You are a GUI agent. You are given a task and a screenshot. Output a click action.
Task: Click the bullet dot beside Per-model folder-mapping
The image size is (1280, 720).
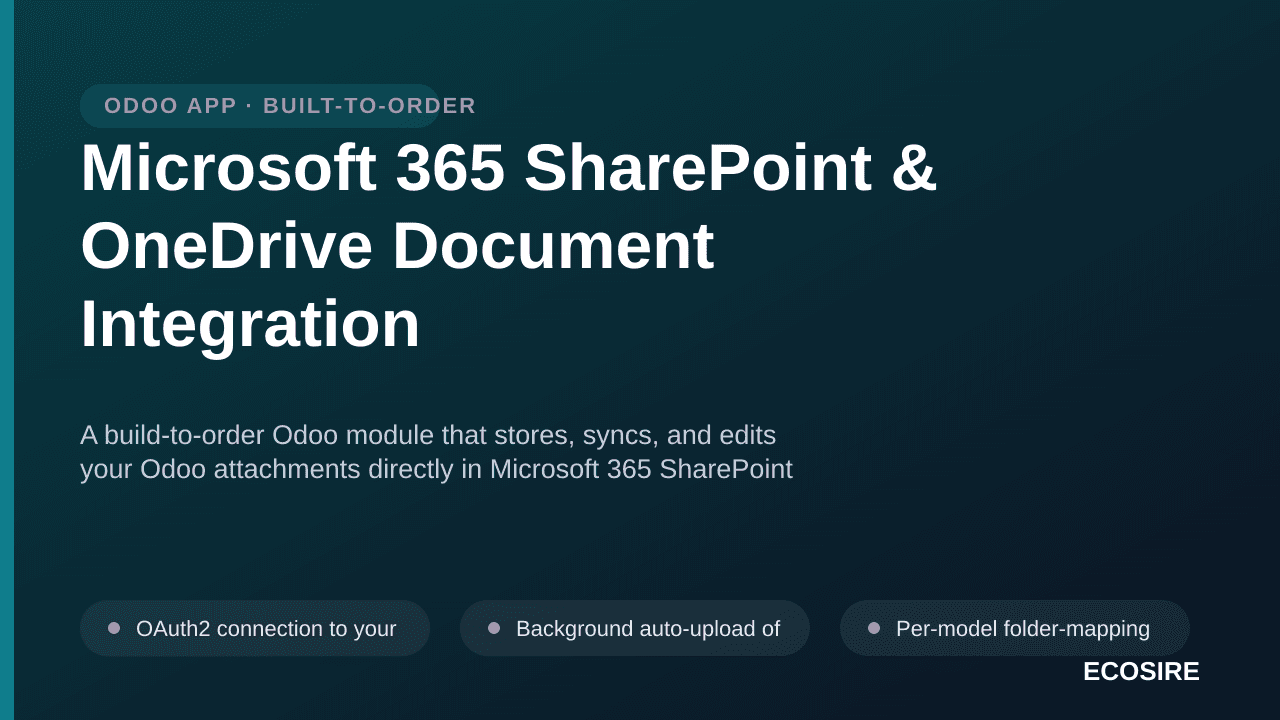pos(874,628)
